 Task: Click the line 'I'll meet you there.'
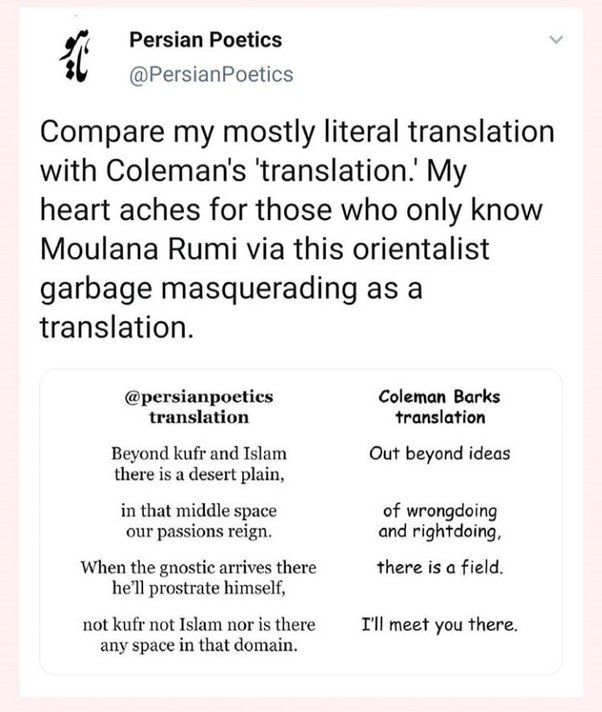[x=439, y=625]
